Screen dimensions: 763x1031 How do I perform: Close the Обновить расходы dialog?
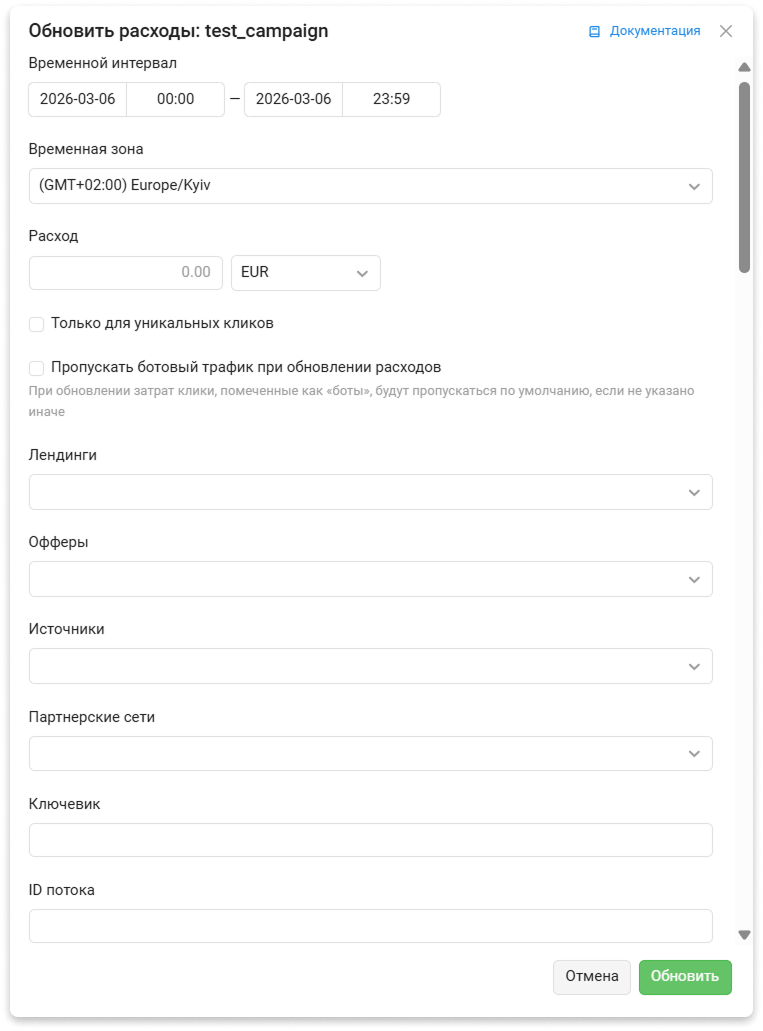(x=726, y=31)
